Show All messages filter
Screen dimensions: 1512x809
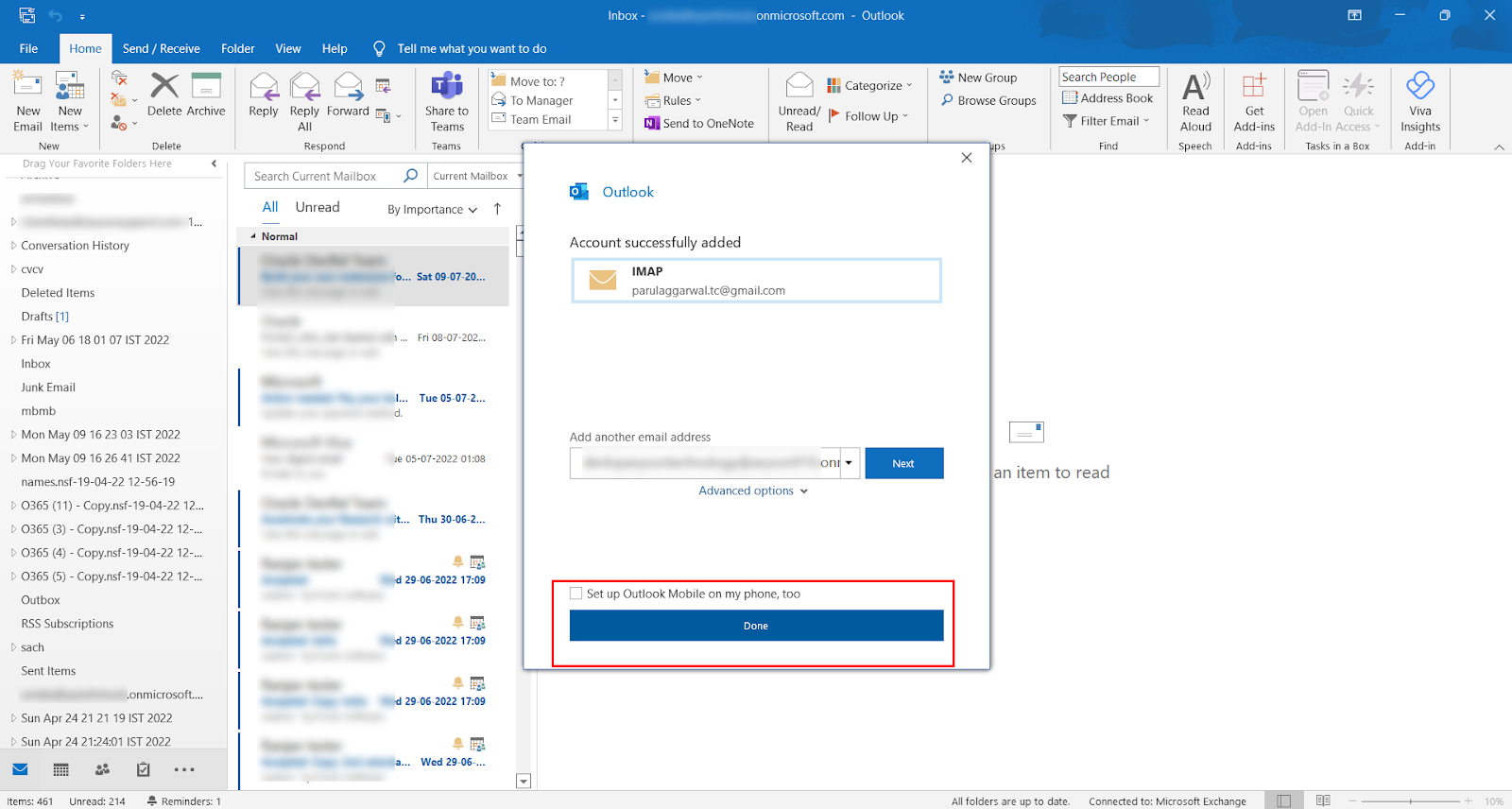(270, 207)
